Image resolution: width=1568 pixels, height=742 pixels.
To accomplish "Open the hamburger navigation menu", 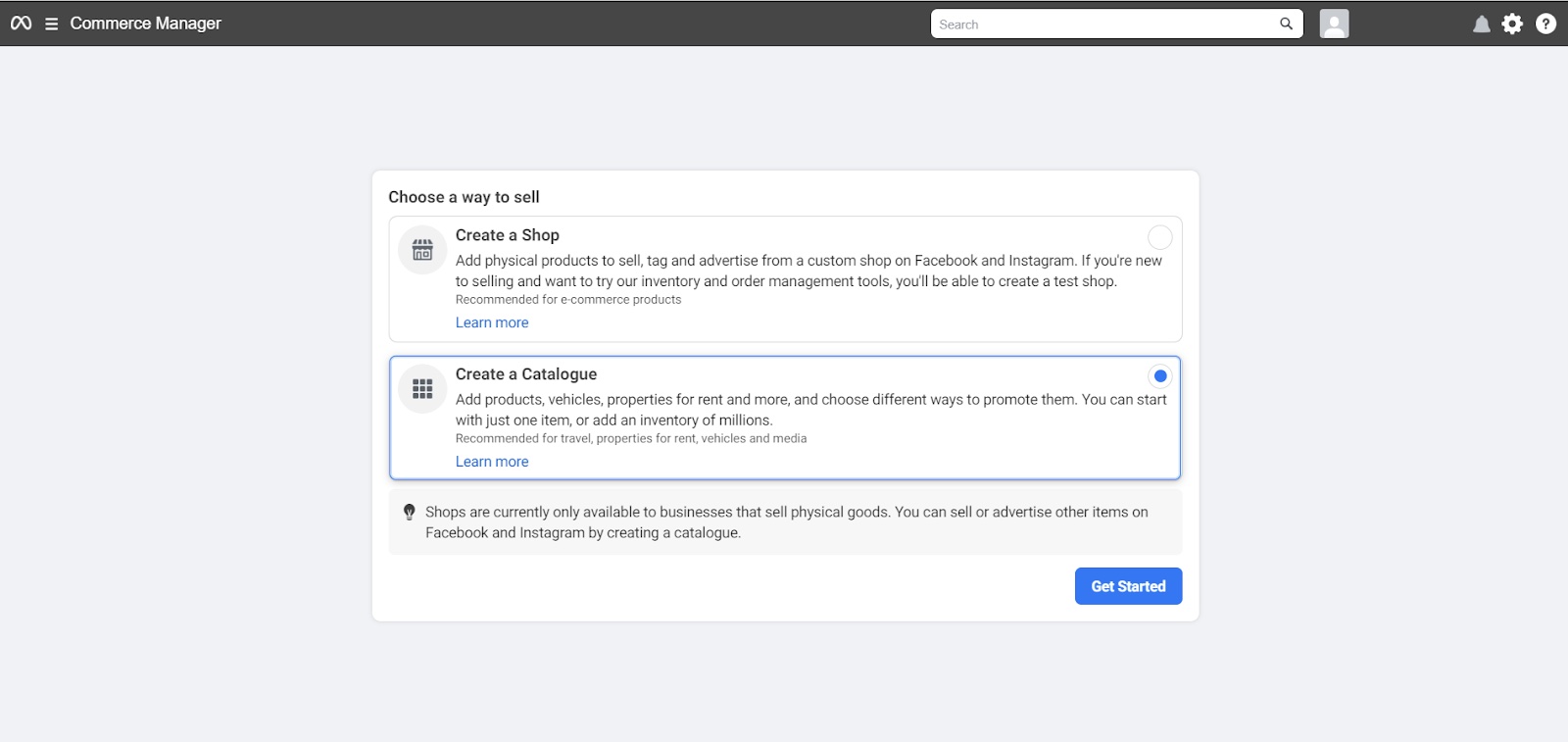I will [51, 24].
